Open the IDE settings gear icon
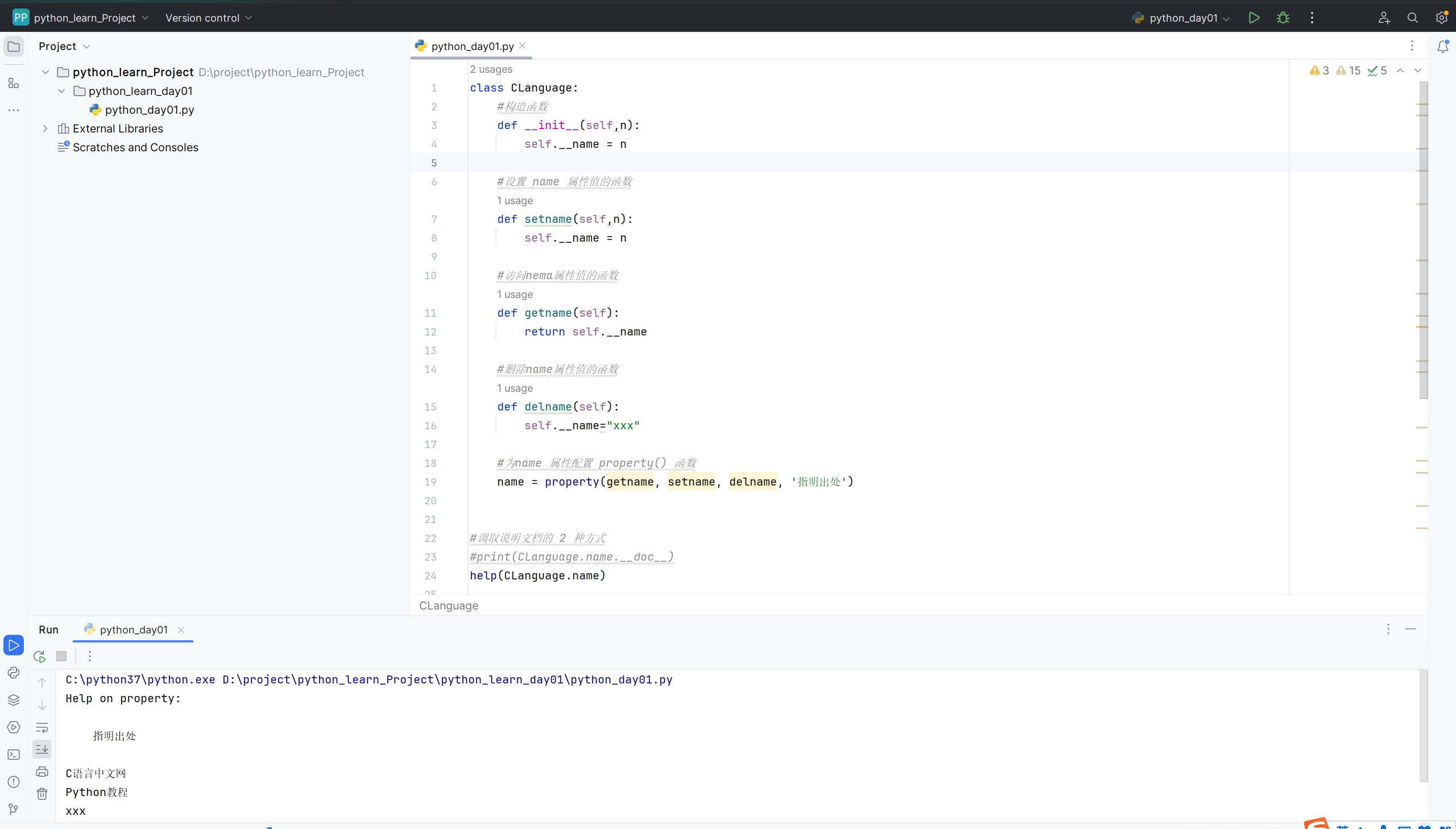This screenshot has height=829, width=1456. pyautogui.click(x=1441, y=18)
